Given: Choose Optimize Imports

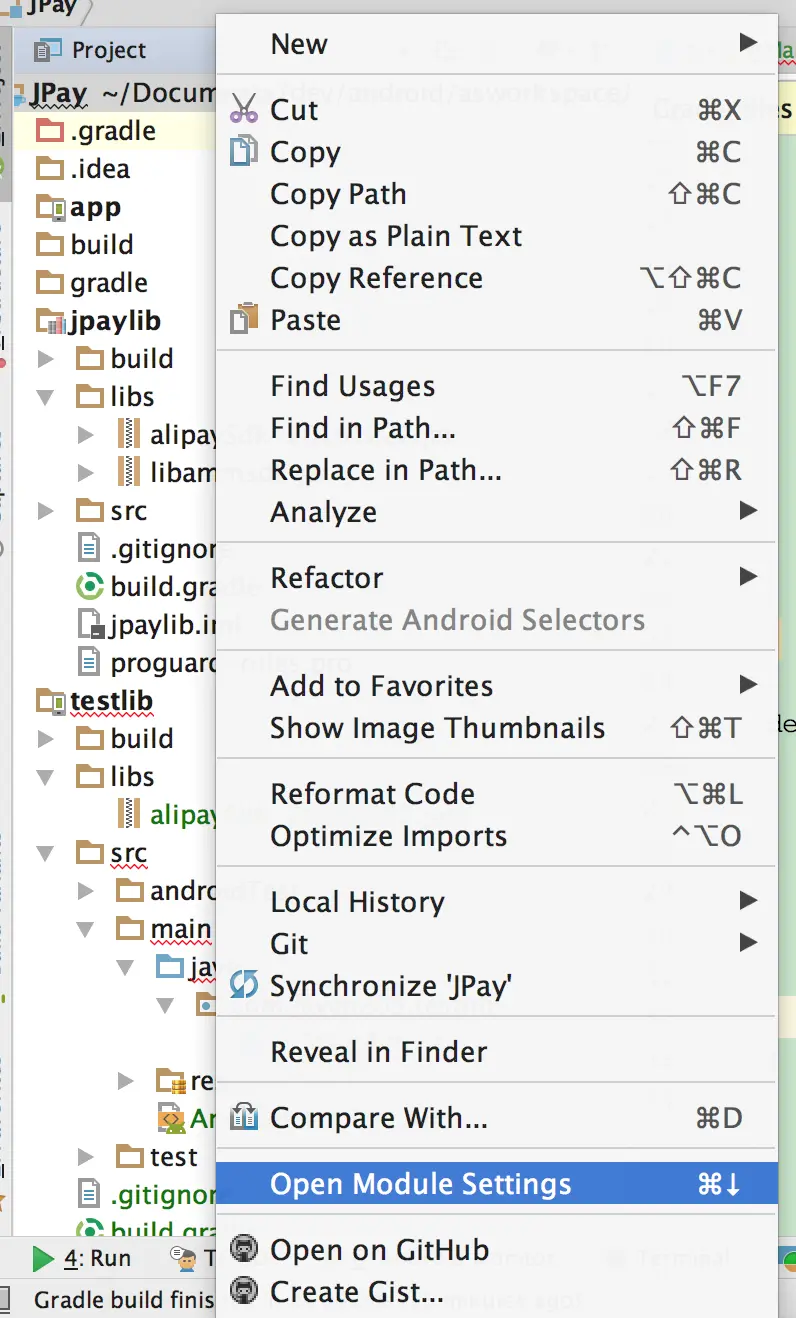Looking at the screenshot, I should click(x=497, y=835).
